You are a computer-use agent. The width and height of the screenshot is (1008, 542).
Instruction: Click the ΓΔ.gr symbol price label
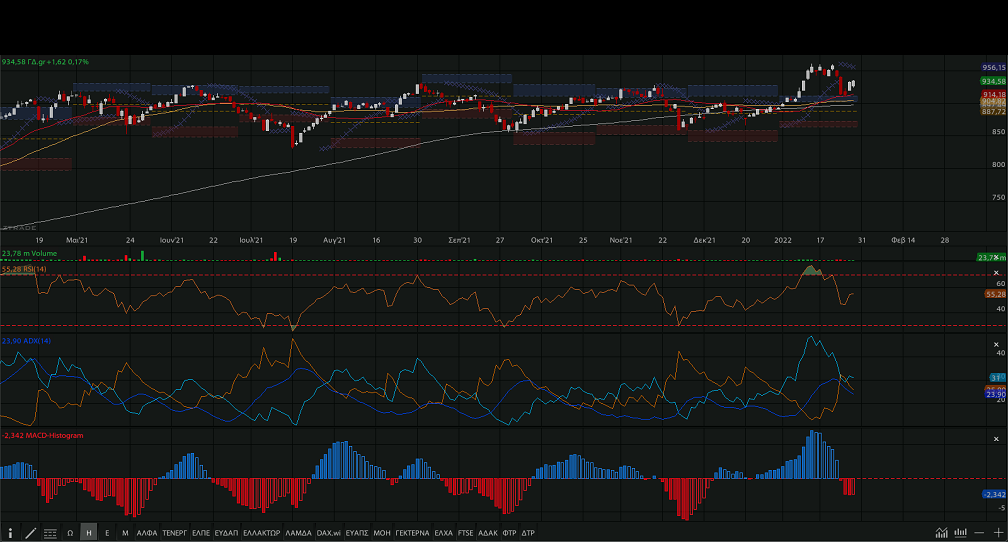[x=45, y=62]
